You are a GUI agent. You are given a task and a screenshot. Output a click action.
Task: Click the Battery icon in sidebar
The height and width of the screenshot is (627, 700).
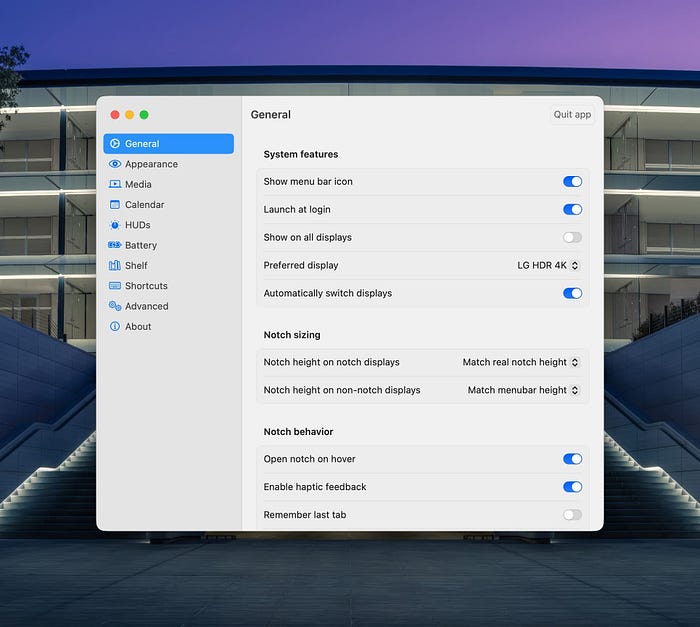[x=115, y=245]
